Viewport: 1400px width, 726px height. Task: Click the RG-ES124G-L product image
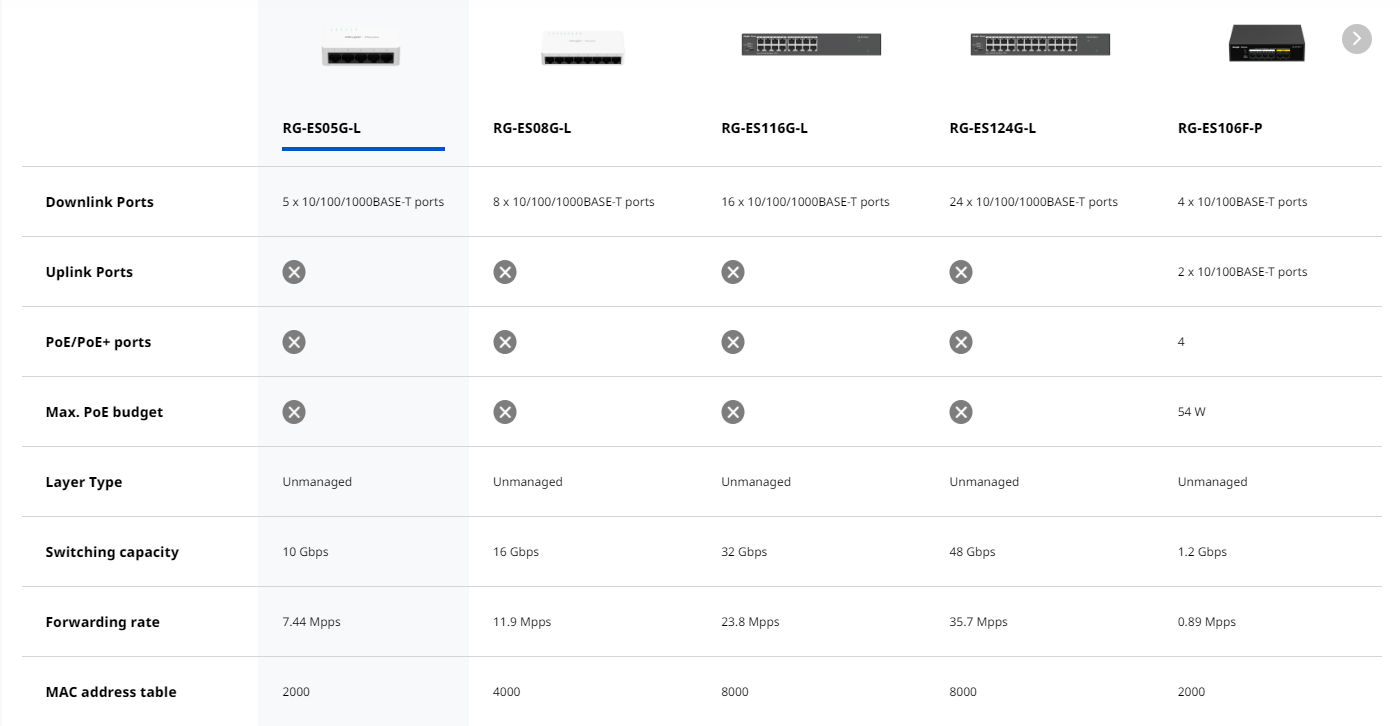click(x=1040, y=44)
